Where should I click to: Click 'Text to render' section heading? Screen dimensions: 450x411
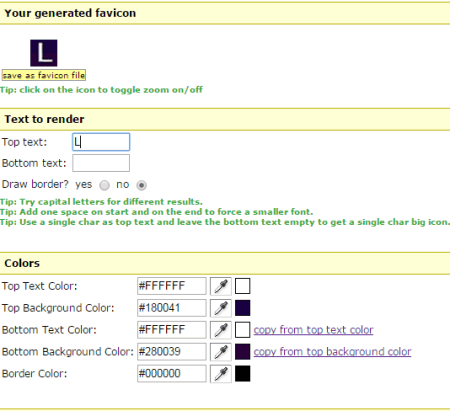[x=44, y=119]
